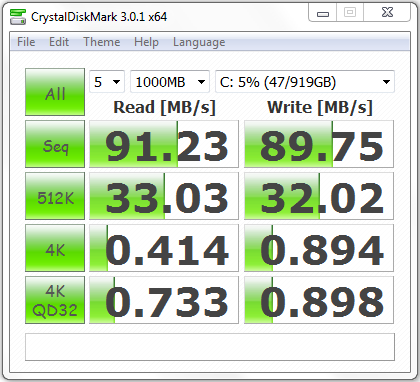Open the test count dropdown showing 5

pyautogui.click(x=107, y=82)
